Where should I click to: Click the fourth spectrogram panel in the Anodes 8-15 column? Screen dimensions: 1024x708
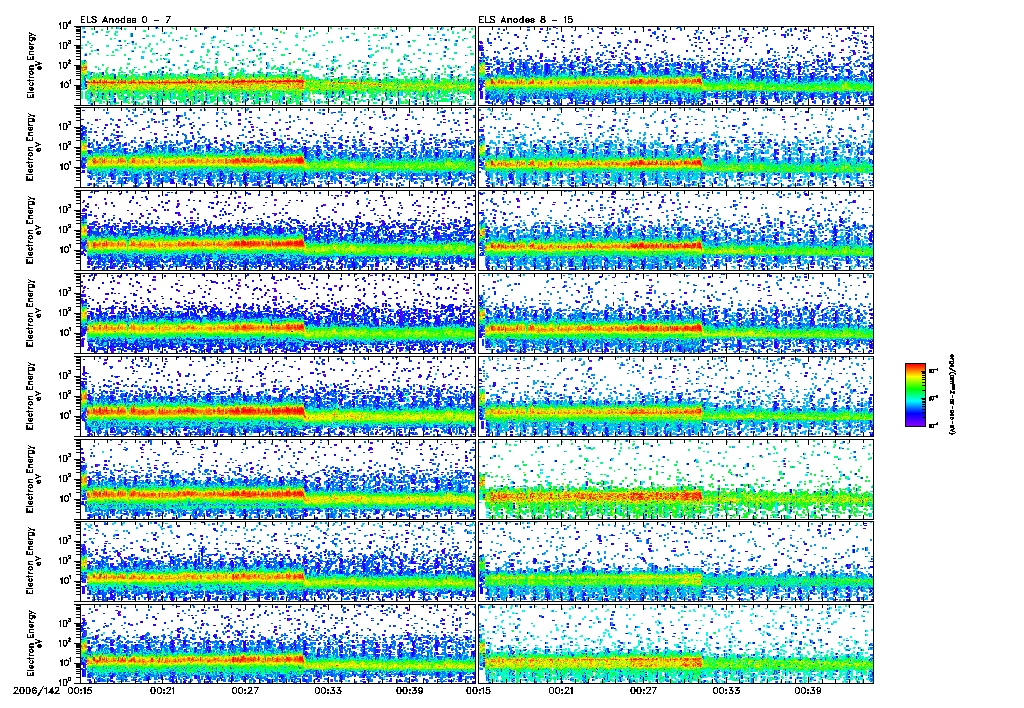pyautogui.click(x=676, y=314)
